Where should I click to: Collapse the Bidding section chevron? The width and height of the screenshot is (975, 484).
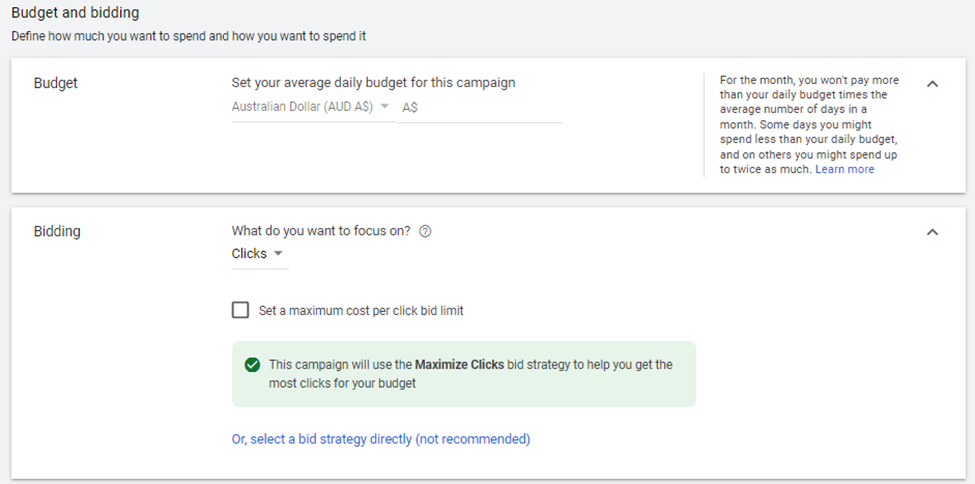932,232
